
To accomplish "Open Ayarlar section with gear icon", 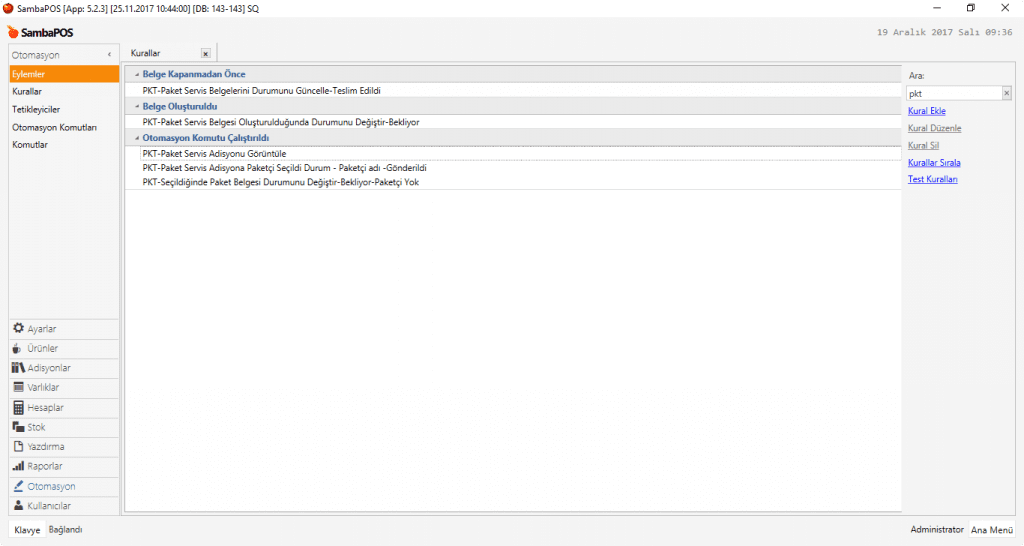I will click(41, 329).
